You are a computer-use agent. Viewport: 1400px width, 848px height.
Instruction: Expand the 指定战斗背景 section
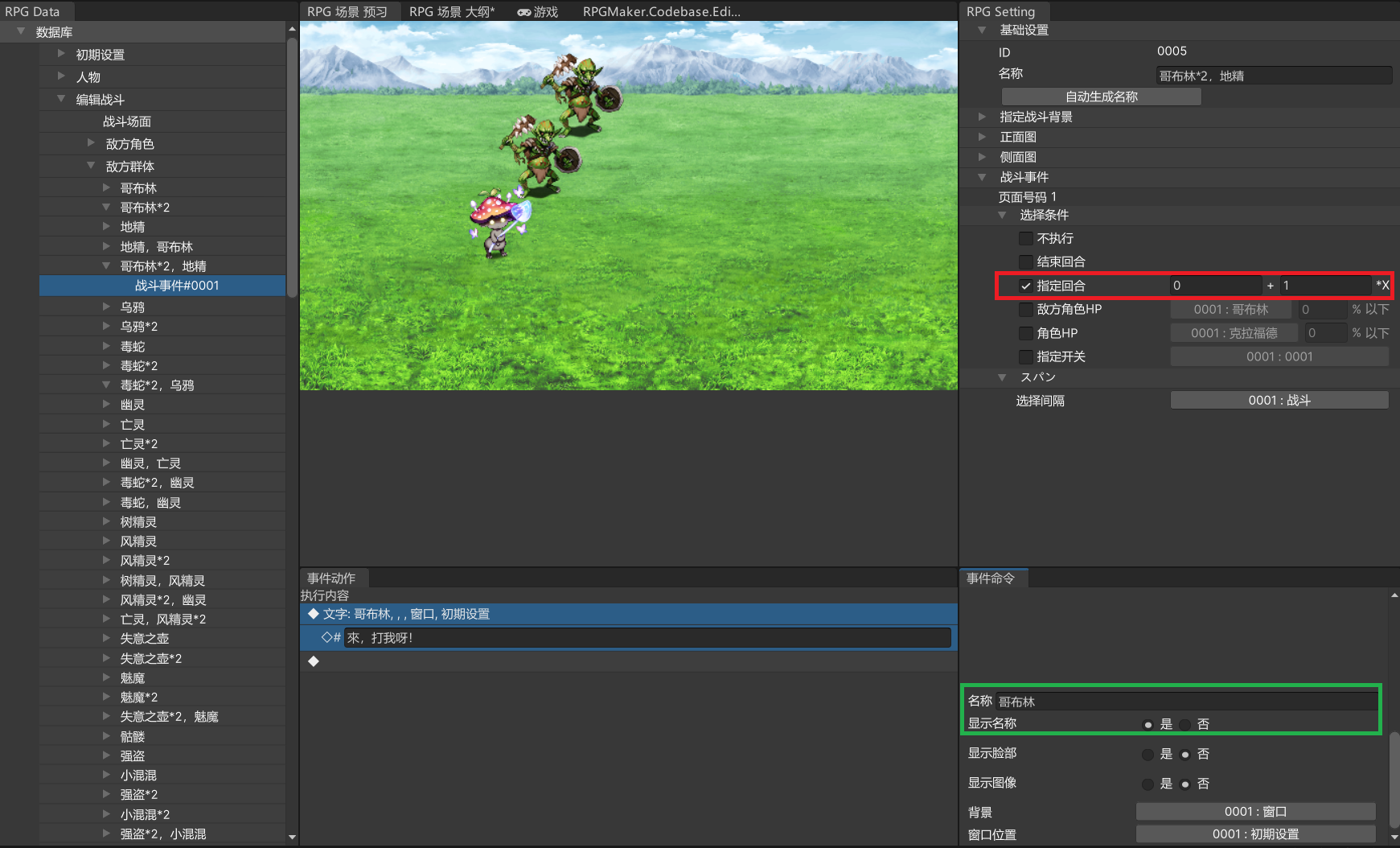982,117
